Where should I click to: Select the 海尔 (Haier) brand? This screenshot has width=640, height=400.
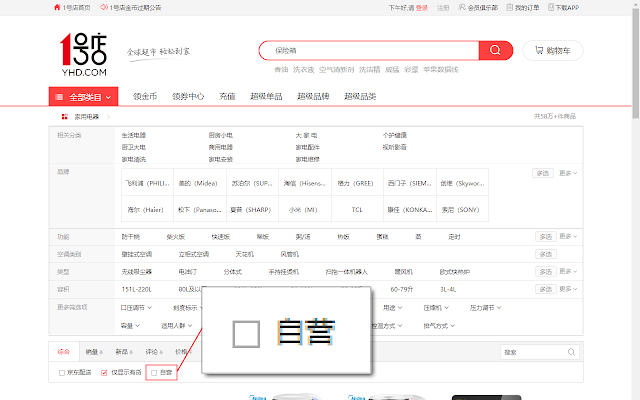tap(145, 209)
